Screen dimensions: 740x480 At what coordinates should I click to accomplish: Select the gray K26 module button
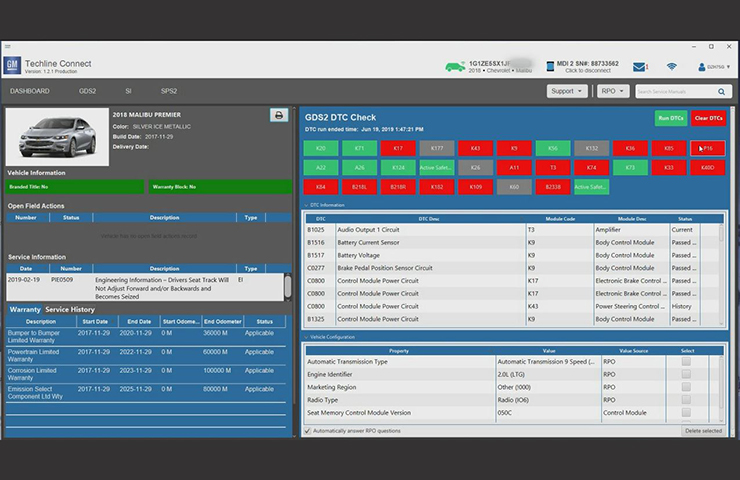[x=476, y=168]
